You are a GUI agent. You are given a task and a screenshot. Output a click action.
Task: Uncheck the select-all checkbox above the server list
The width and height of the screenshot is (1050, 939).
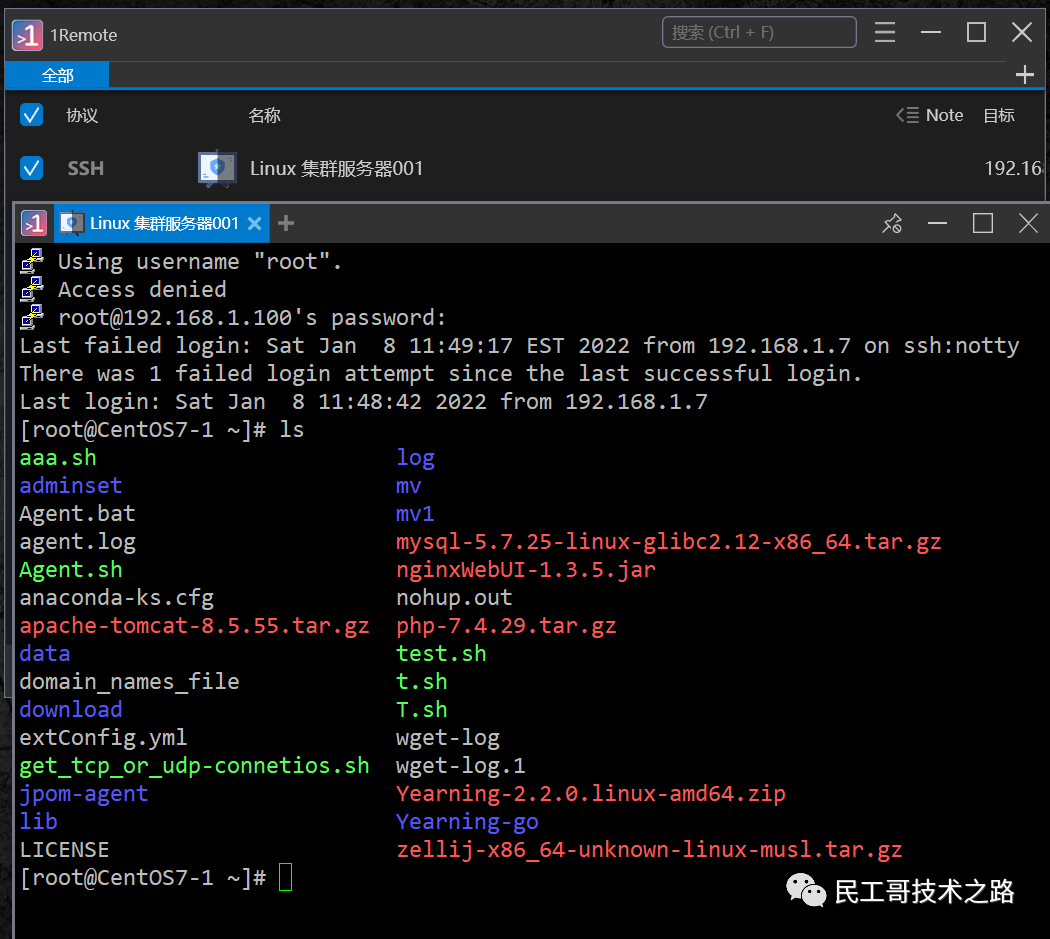click(x=31, y=115)
